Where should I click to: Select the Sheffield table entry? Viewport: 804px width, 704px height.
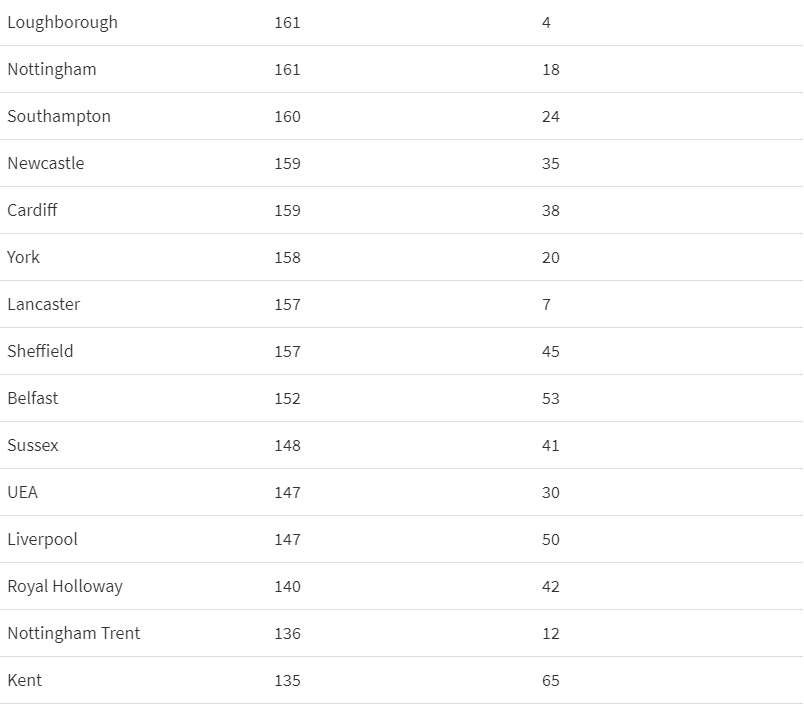click(x=40, y=351)
